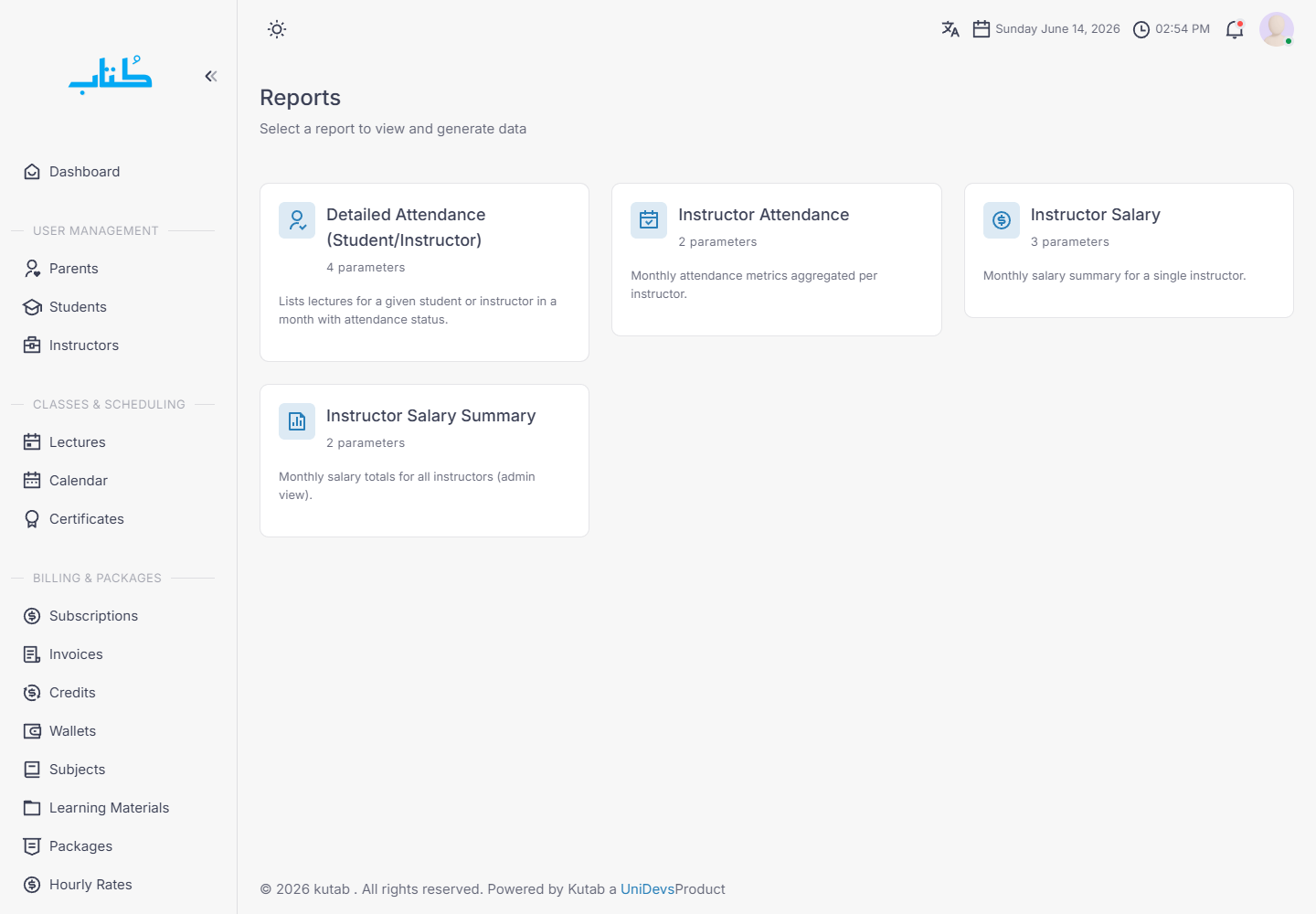The image size is (1316, 914).
Task: Click the Instructor Salary dollar circle icon
Action: (1002, 220)
